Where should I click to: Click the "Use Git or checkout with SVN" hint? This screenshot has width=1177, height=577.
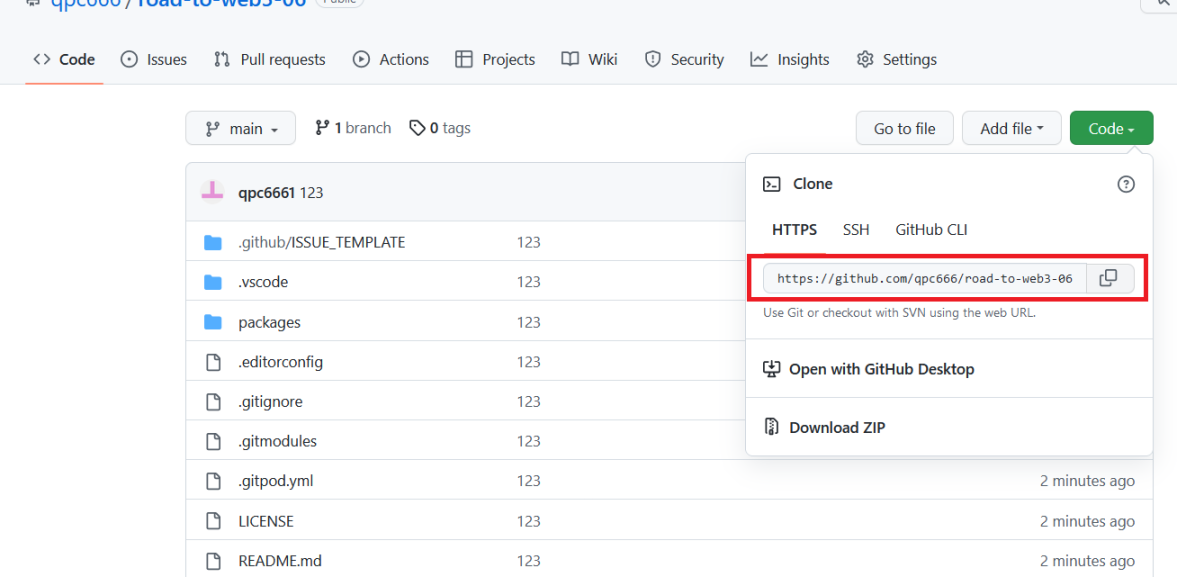tap(899, 313)
